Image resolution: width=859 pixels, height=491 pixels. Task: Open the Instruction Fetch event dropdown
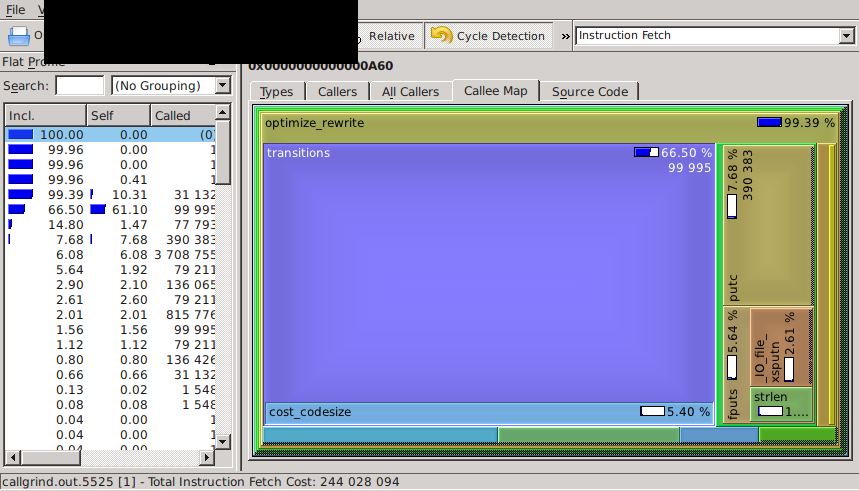(x=714, y=36)
